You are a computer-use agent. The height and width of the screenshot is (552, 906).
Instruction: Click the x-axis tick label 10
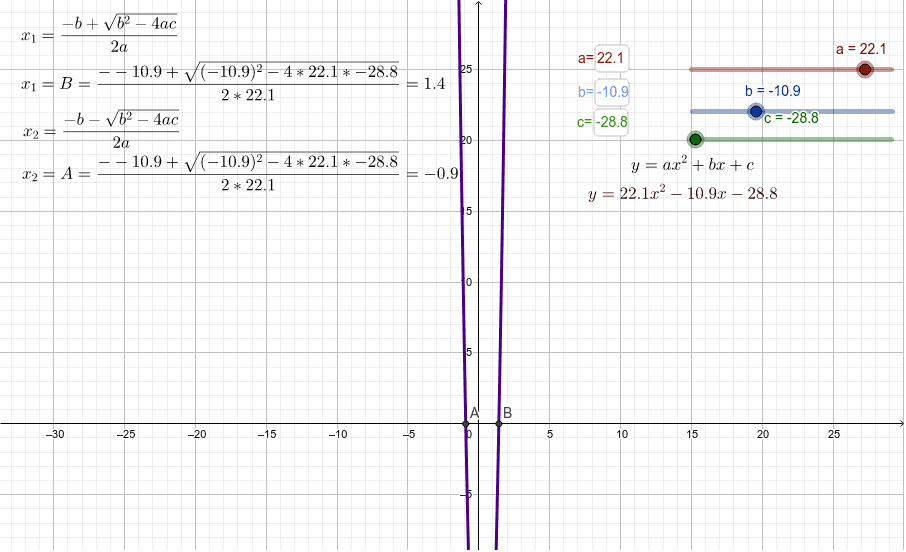(622, 434)
